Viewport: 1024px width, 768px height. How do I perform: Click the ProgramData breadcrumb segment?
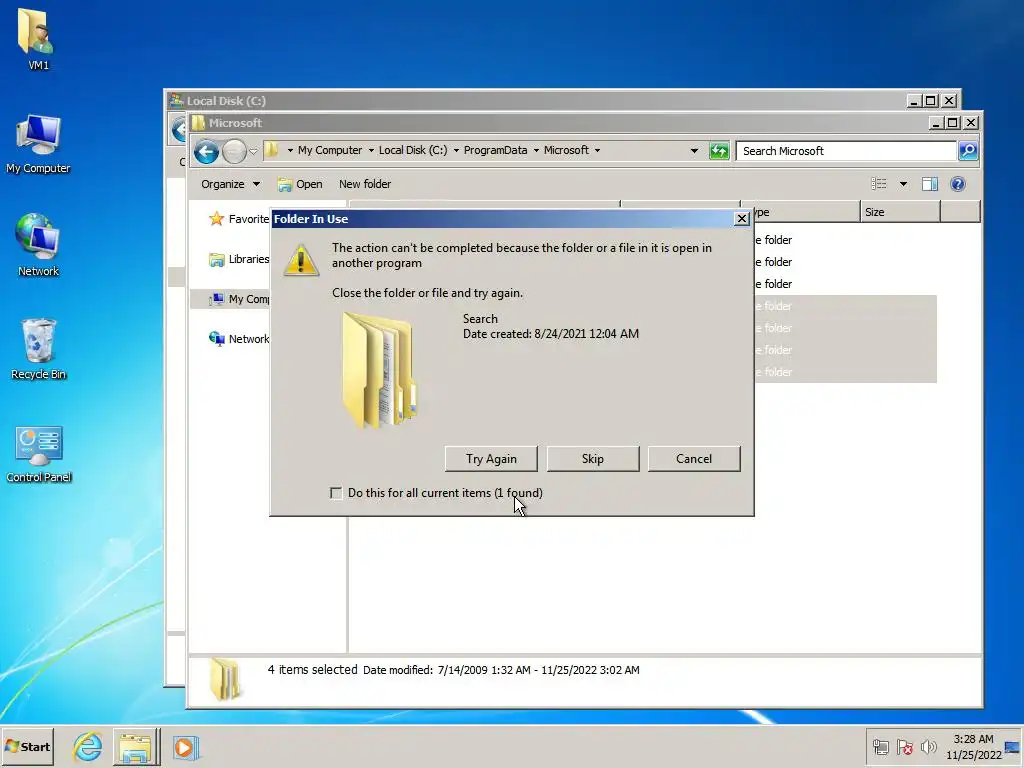point(495,150)
